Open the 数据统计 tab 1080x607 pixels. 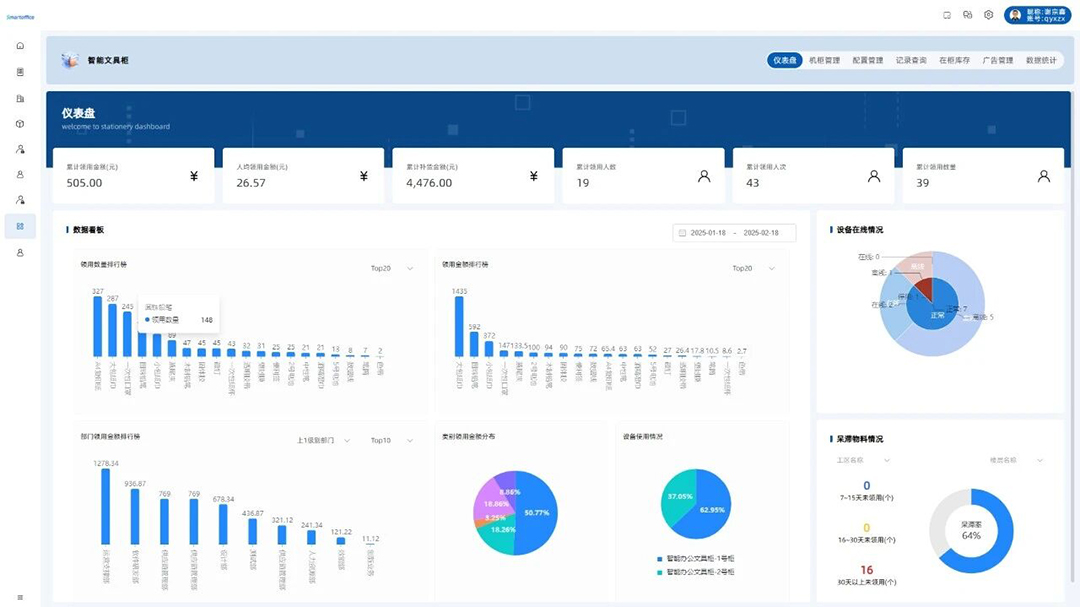pos(1041,61)
